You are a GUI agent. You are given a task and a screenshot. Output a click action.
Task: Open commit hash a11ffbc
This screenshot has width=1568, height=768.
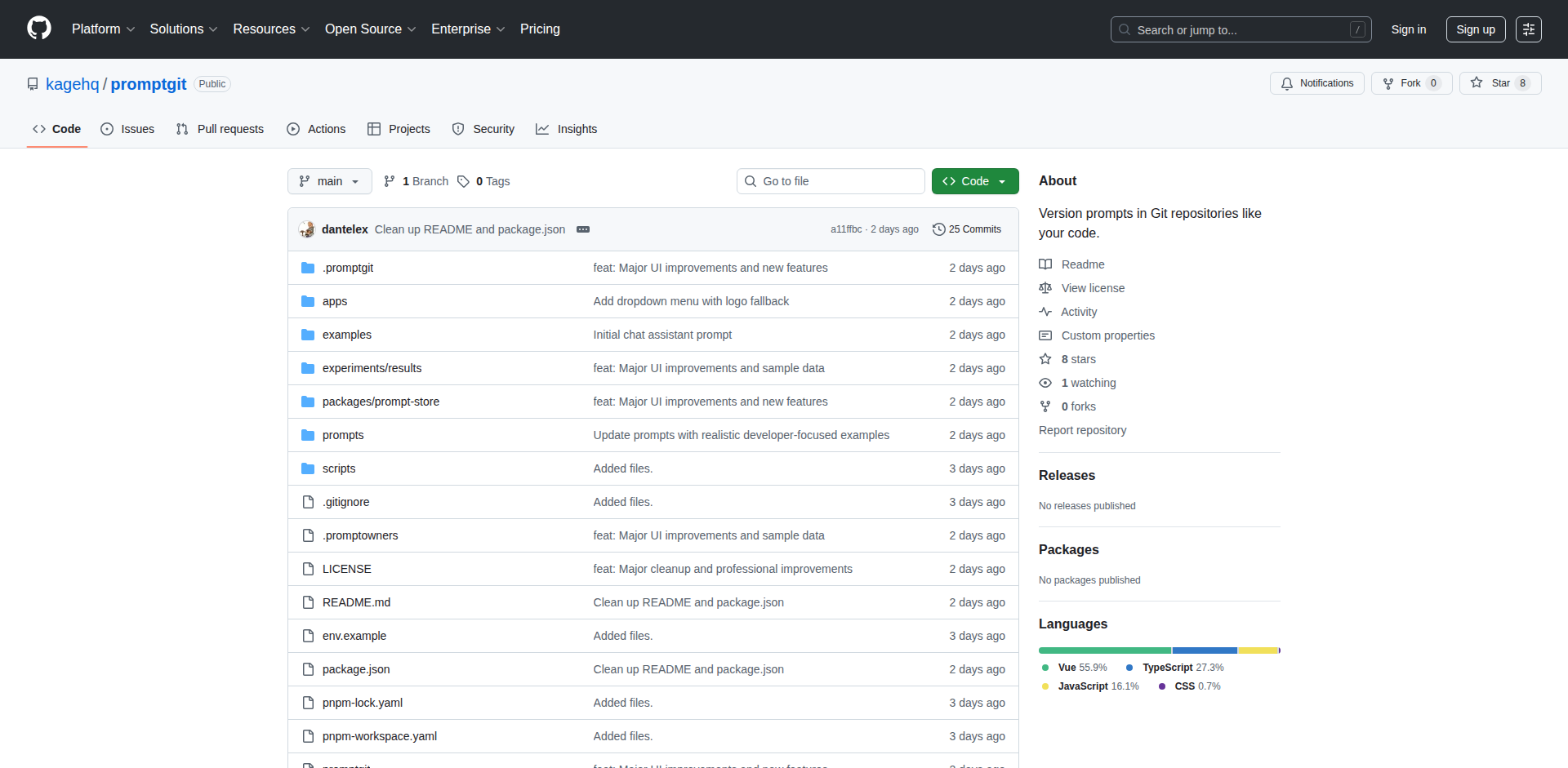[x=846, y=229]
